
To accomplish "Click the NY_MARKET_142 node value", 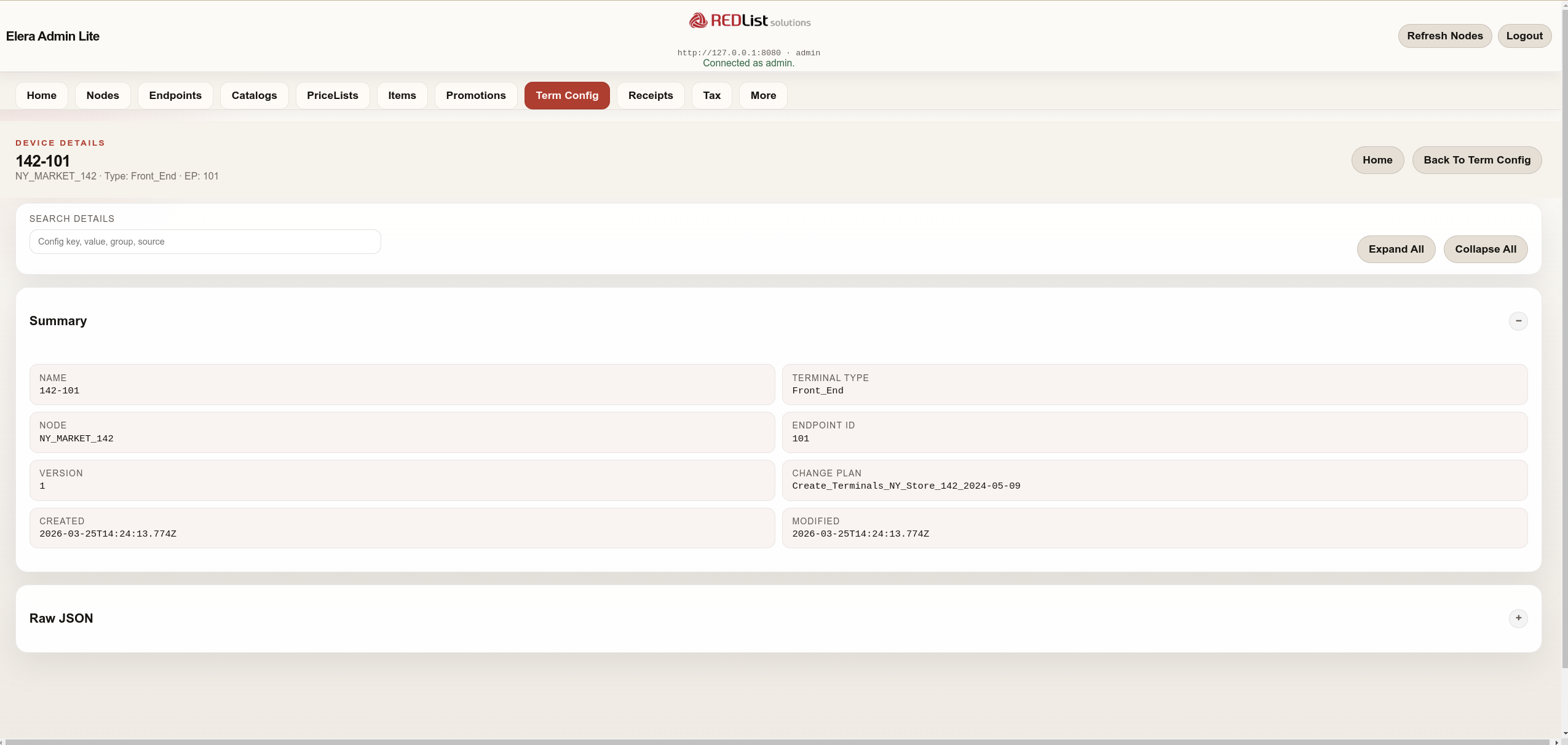I will 76,438.
